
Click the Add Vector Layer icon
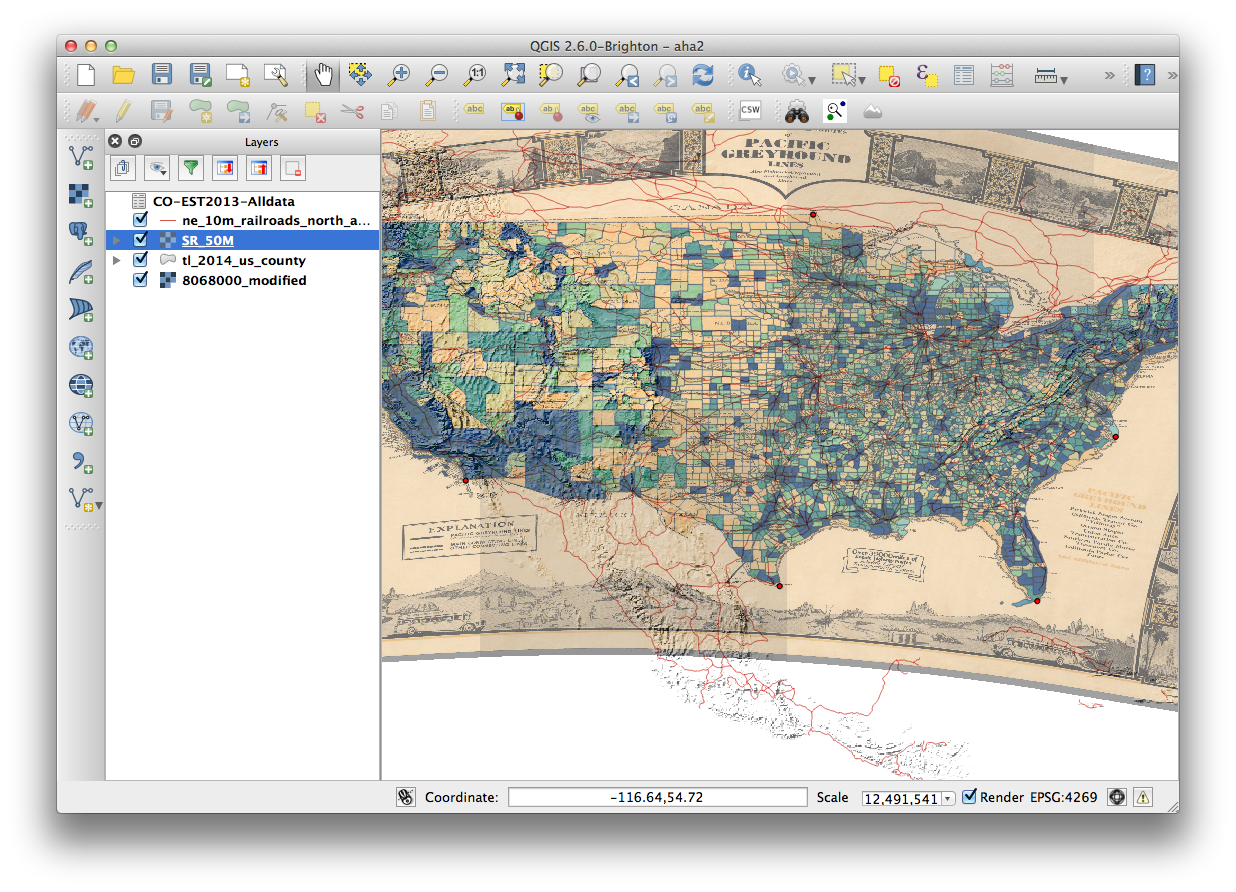81,157
